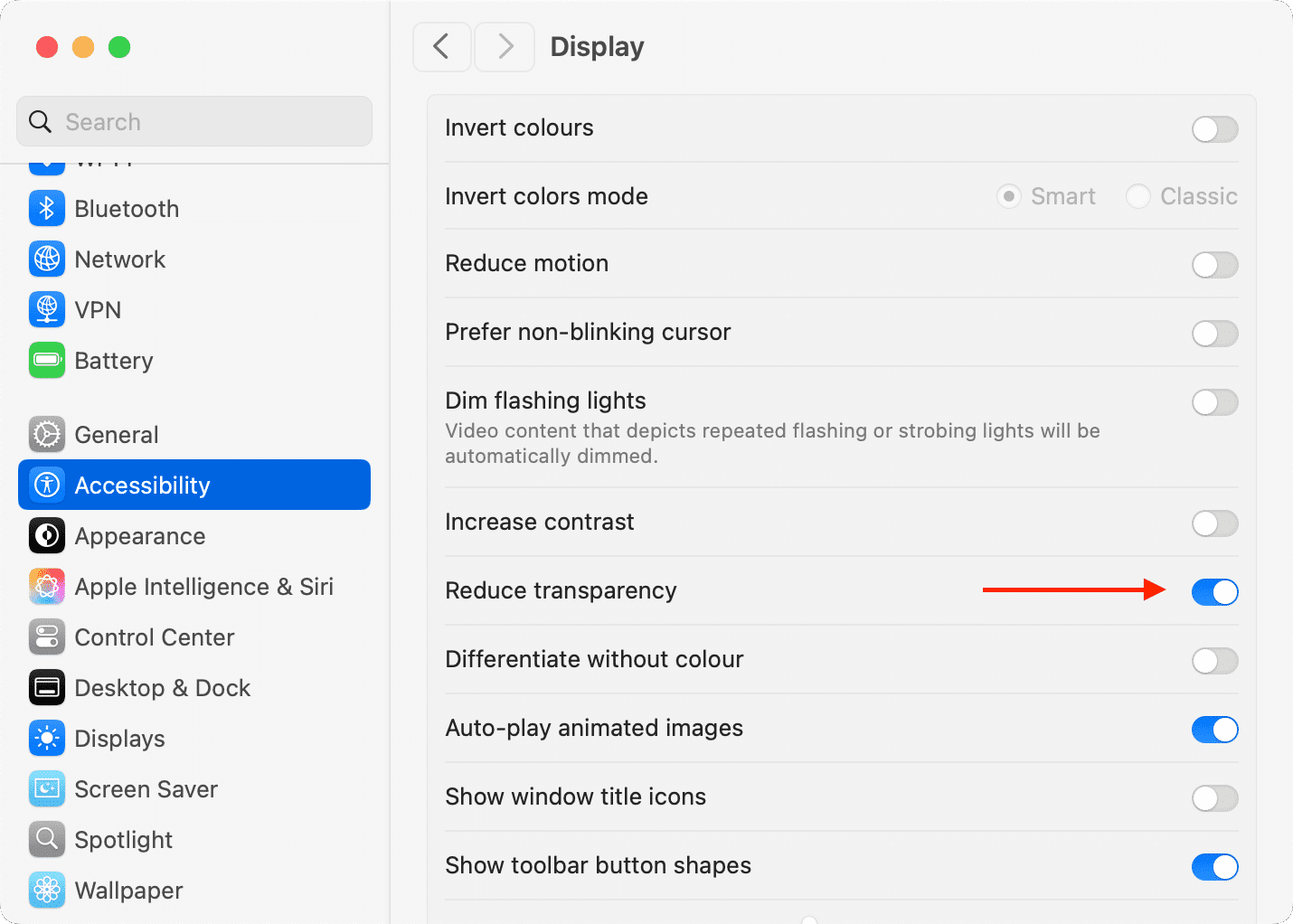
Task: Select the Network globe icon
Action: coord(47,259)
